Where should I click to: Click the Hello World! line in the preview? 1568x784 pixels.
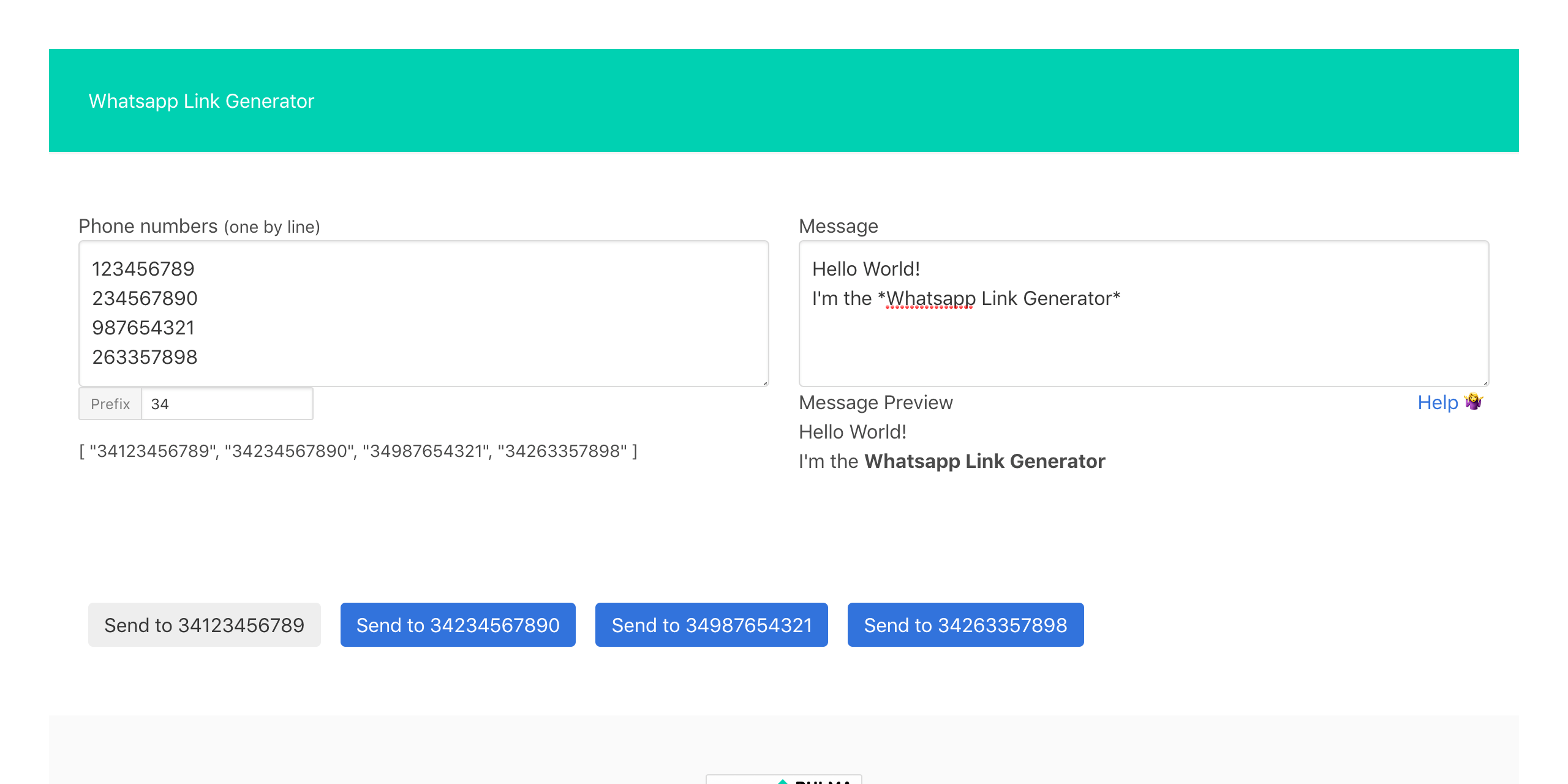pos(853,432)
